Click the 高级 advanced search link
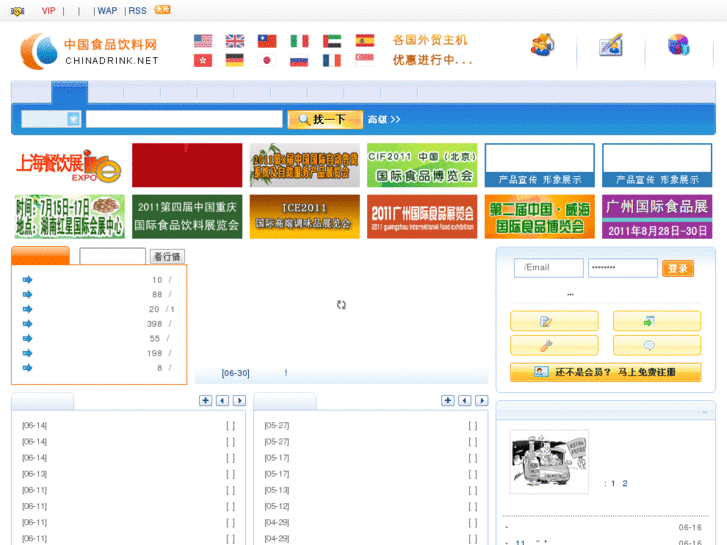This screenshot has width=727, height=545. (384, 120)
